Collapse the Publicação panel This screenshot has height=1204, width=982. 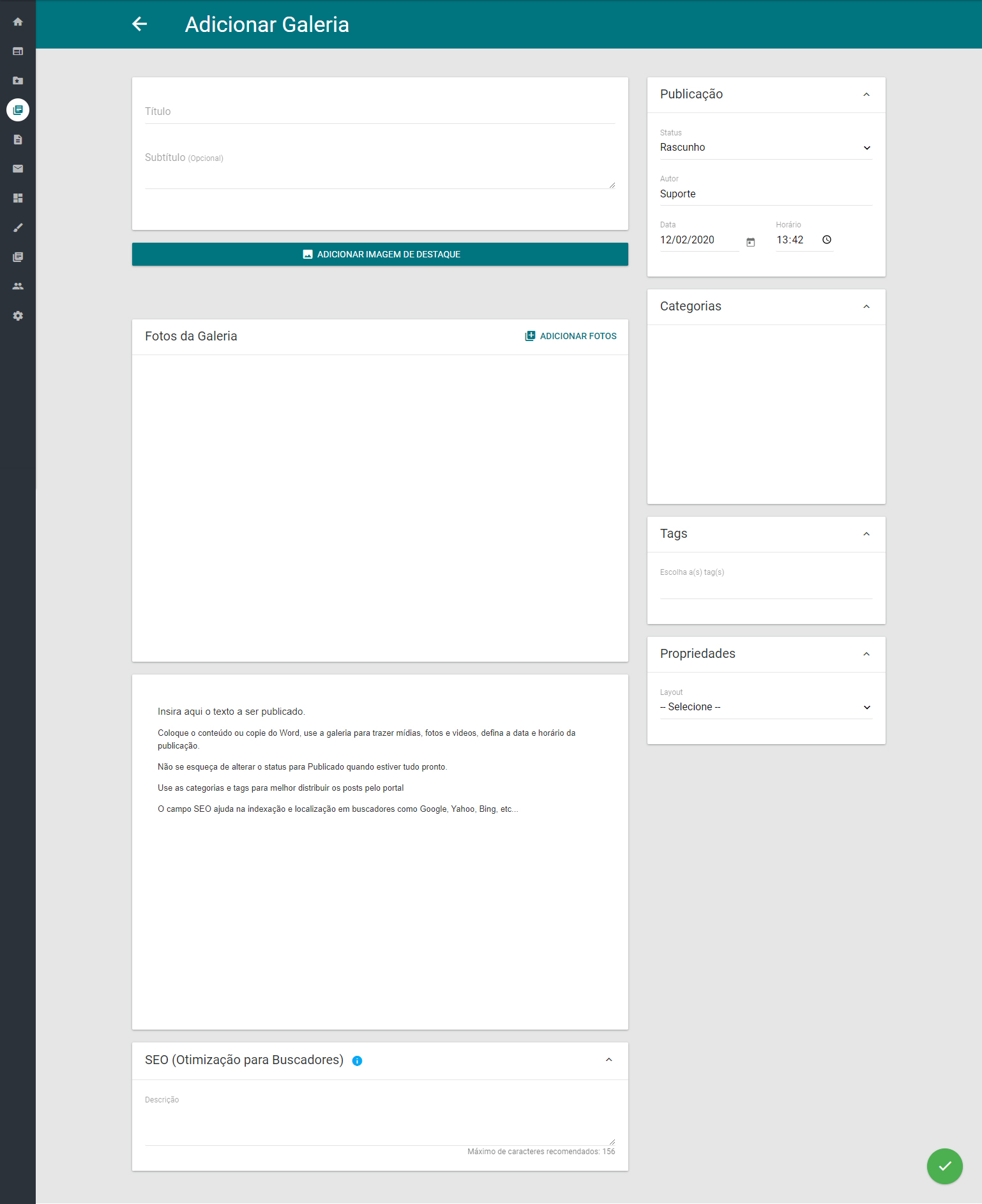[866, 95]
